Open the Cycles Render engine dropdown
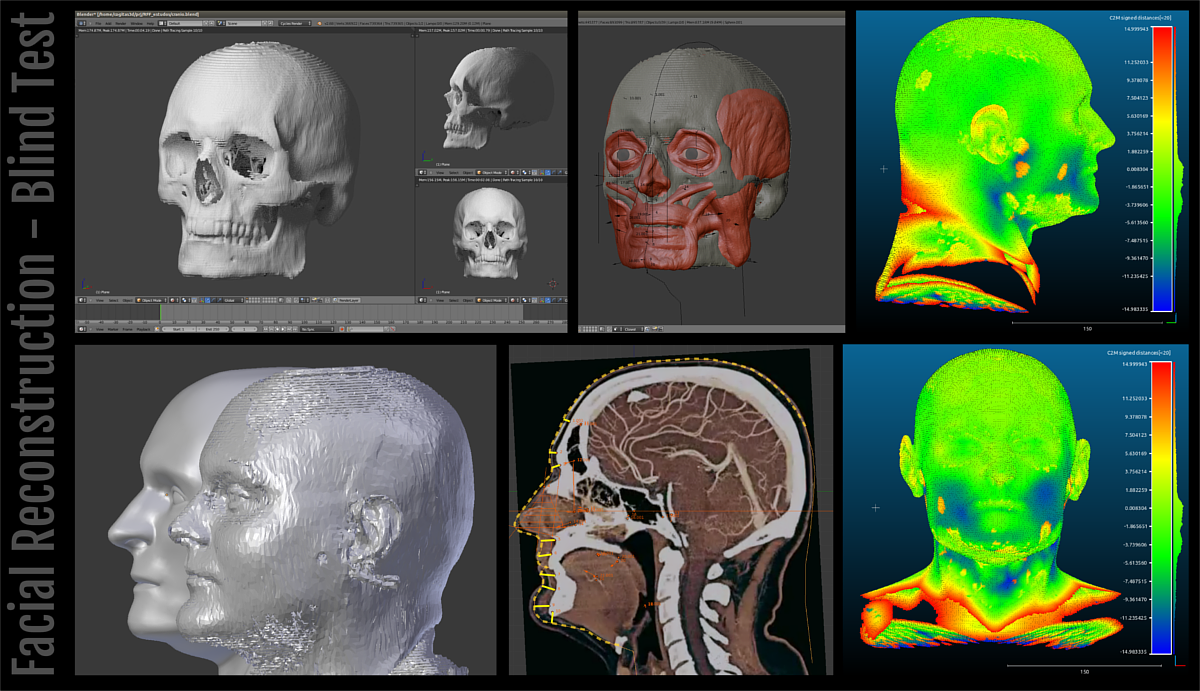Screen dimensions: 1200x691 tap(295, 23)
